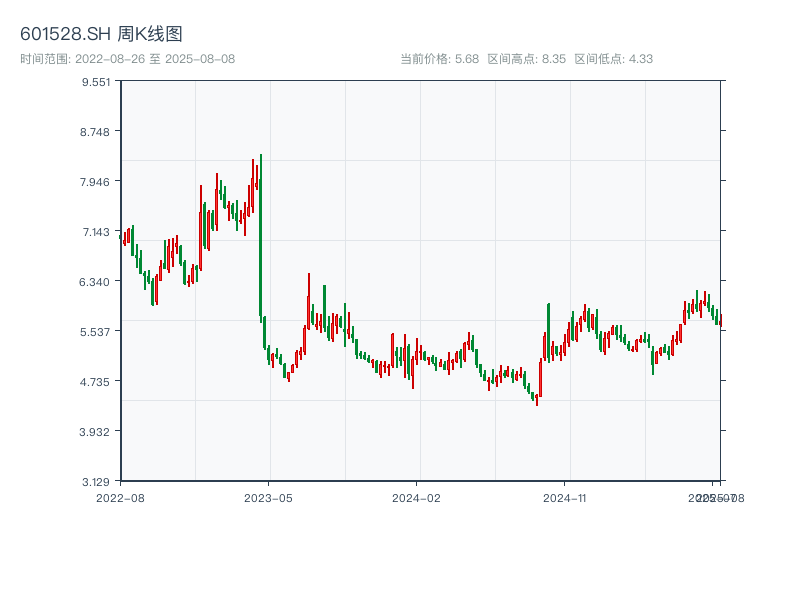Click the 当前价格 5.68 label
The height and width of the screenshot is (600, 800).
point(439,59)
